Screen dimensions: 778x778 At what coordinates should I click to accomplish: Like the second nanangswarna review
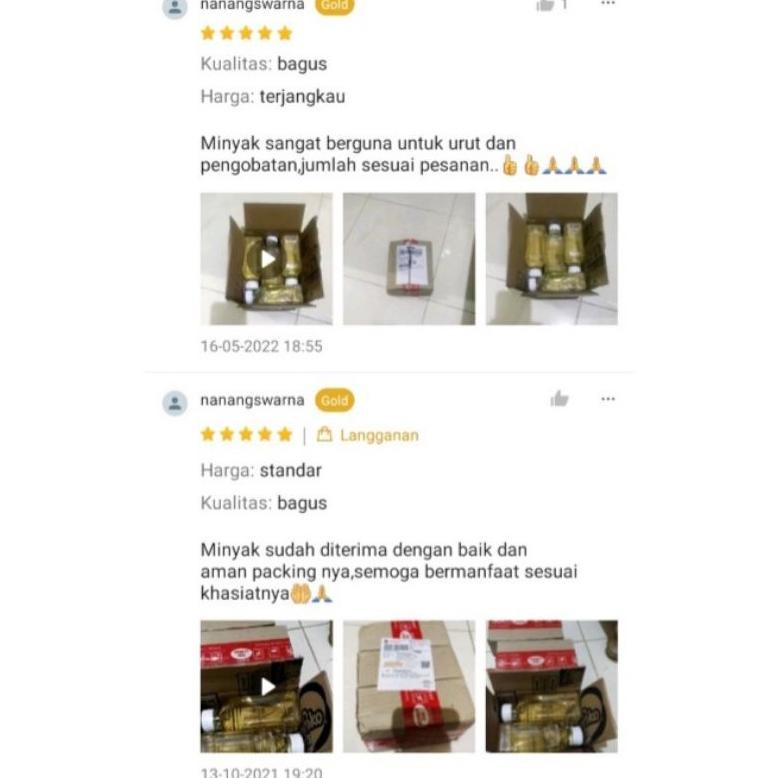(559, 399)
